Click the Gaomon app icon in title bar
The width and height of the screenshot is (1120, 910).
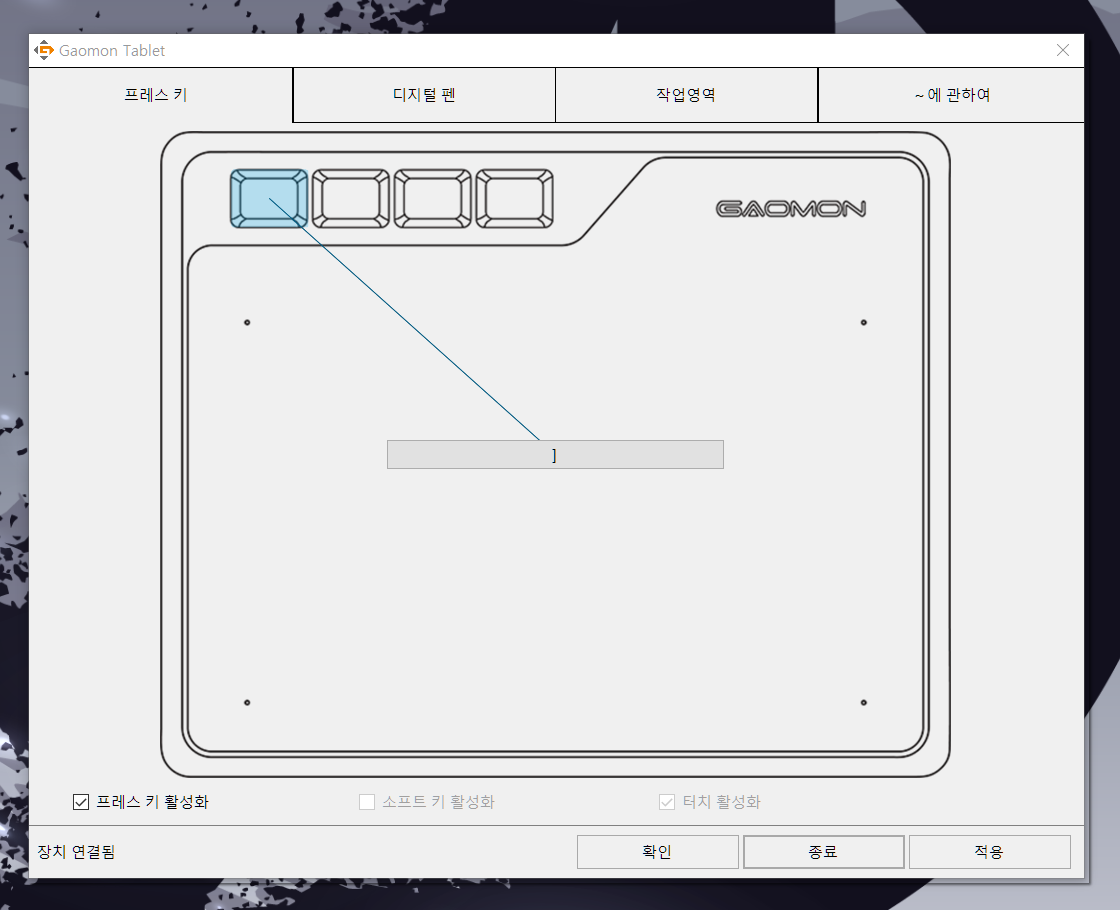[x=44, y=51]
